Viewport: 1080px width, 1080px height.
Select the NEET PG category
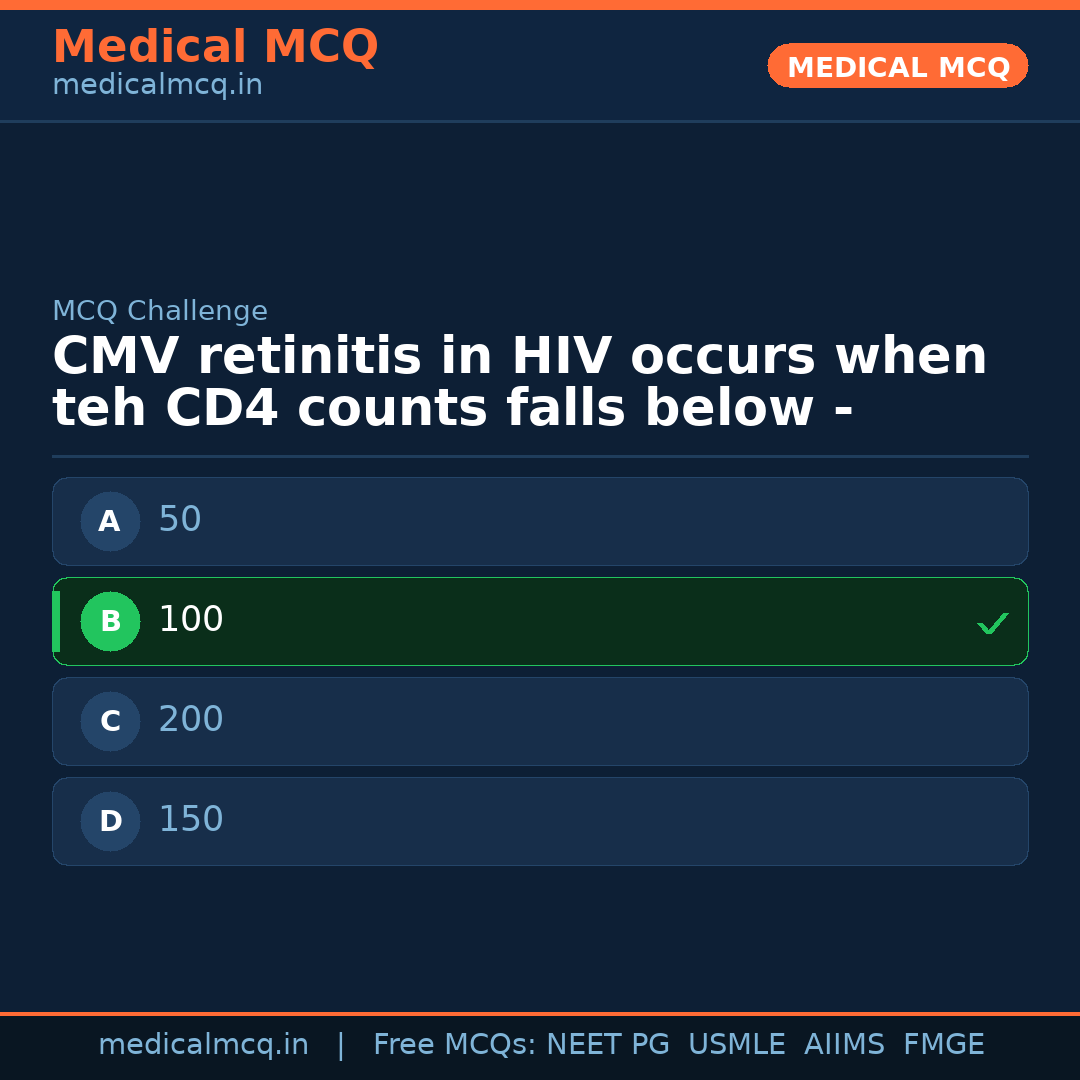coord(607,1044)
